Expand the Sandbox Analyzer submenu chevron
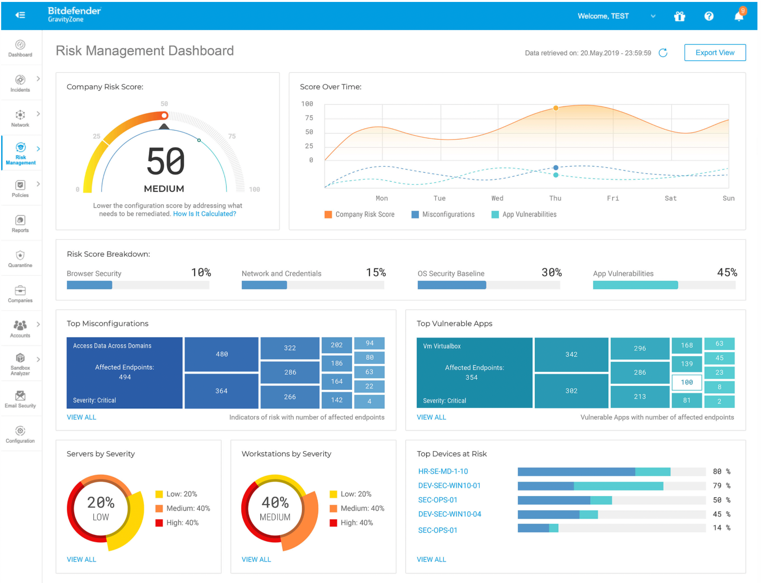Viewport: 761px width, 583px height. (x=38, y=359)
